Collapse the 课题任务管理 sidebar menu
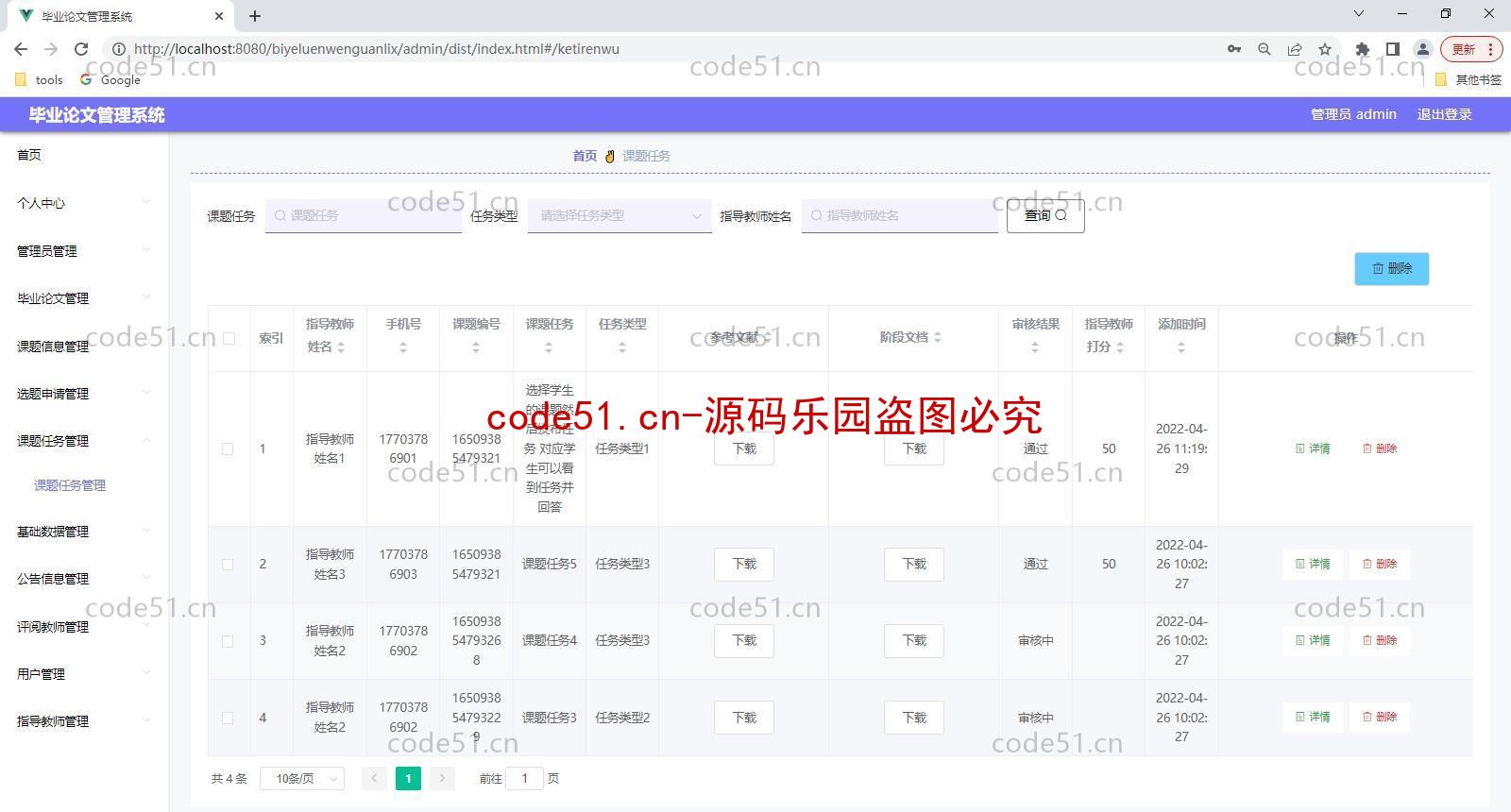This screenshot has height=812, width=1511. pyautogui.click(x=84, y=440)
